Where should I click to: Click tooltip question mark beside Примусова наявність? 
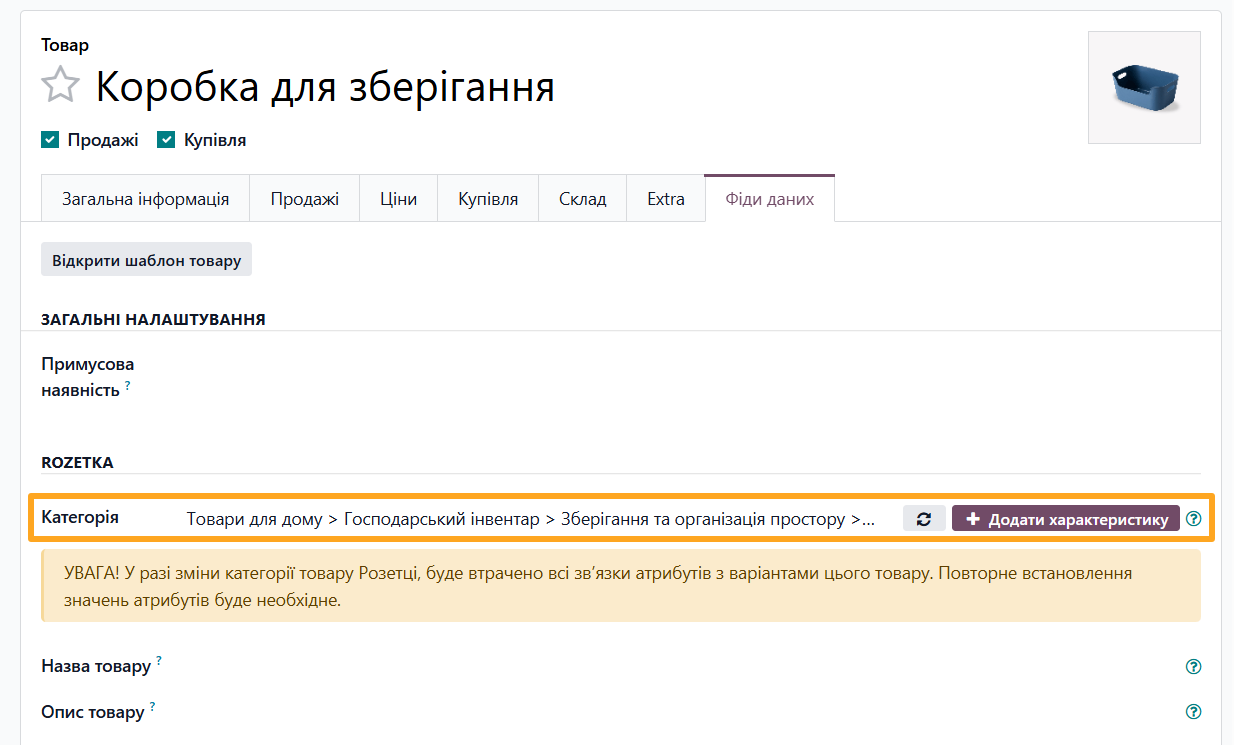[128, 385]
